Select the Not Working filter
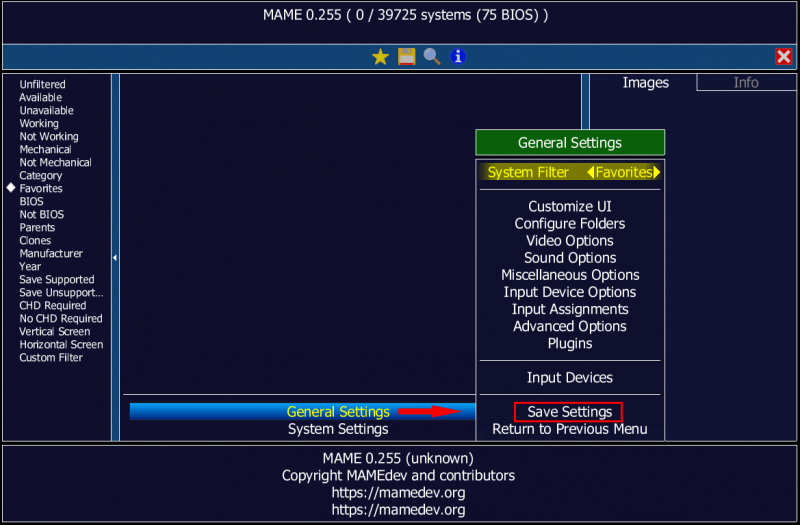 (49, 136)
